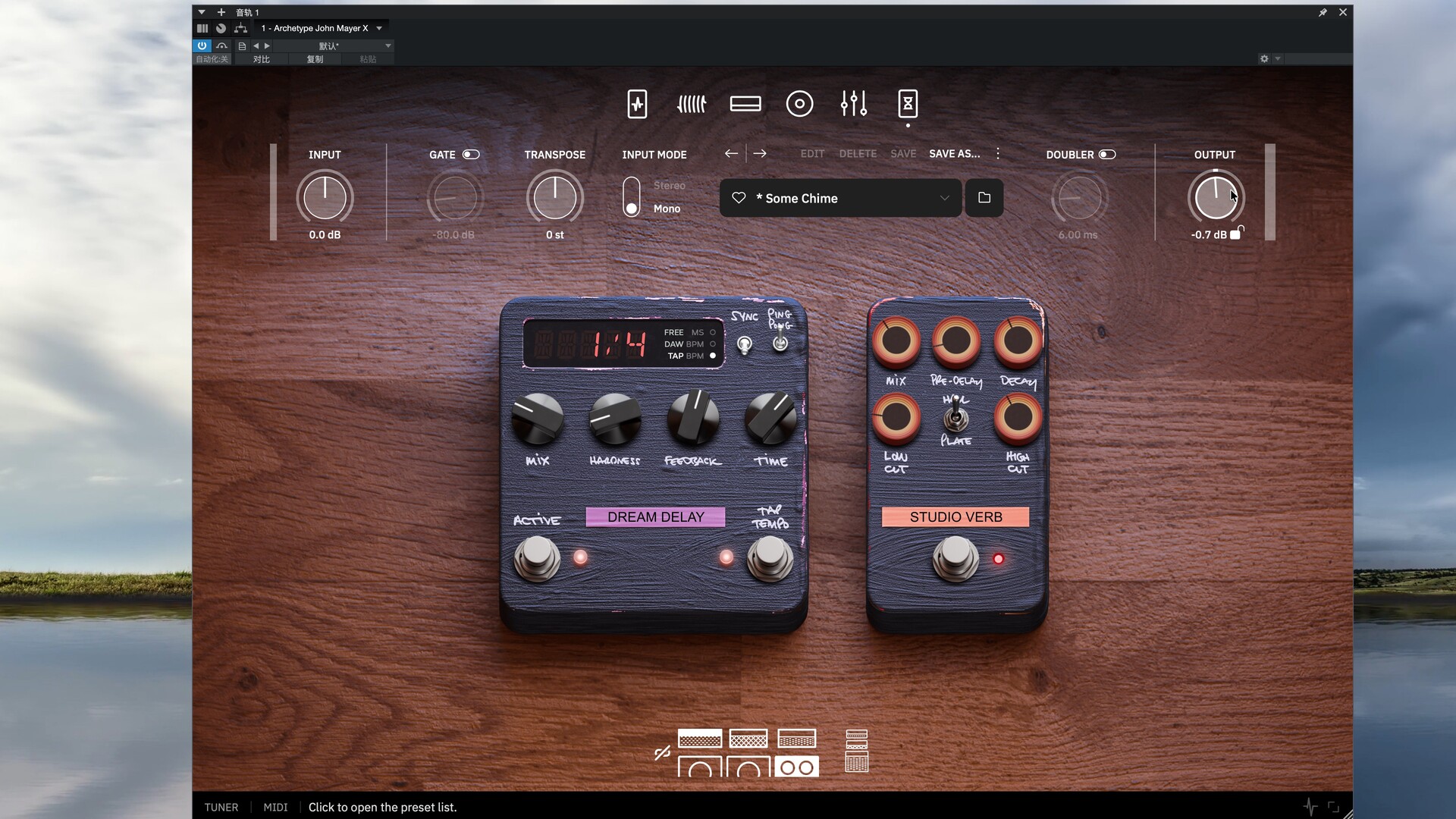Open the Archetype John Mayer X plugin dropdown
Image resolution: width=1456 pixels, height=819 pixels.
[x=379, y=28]
